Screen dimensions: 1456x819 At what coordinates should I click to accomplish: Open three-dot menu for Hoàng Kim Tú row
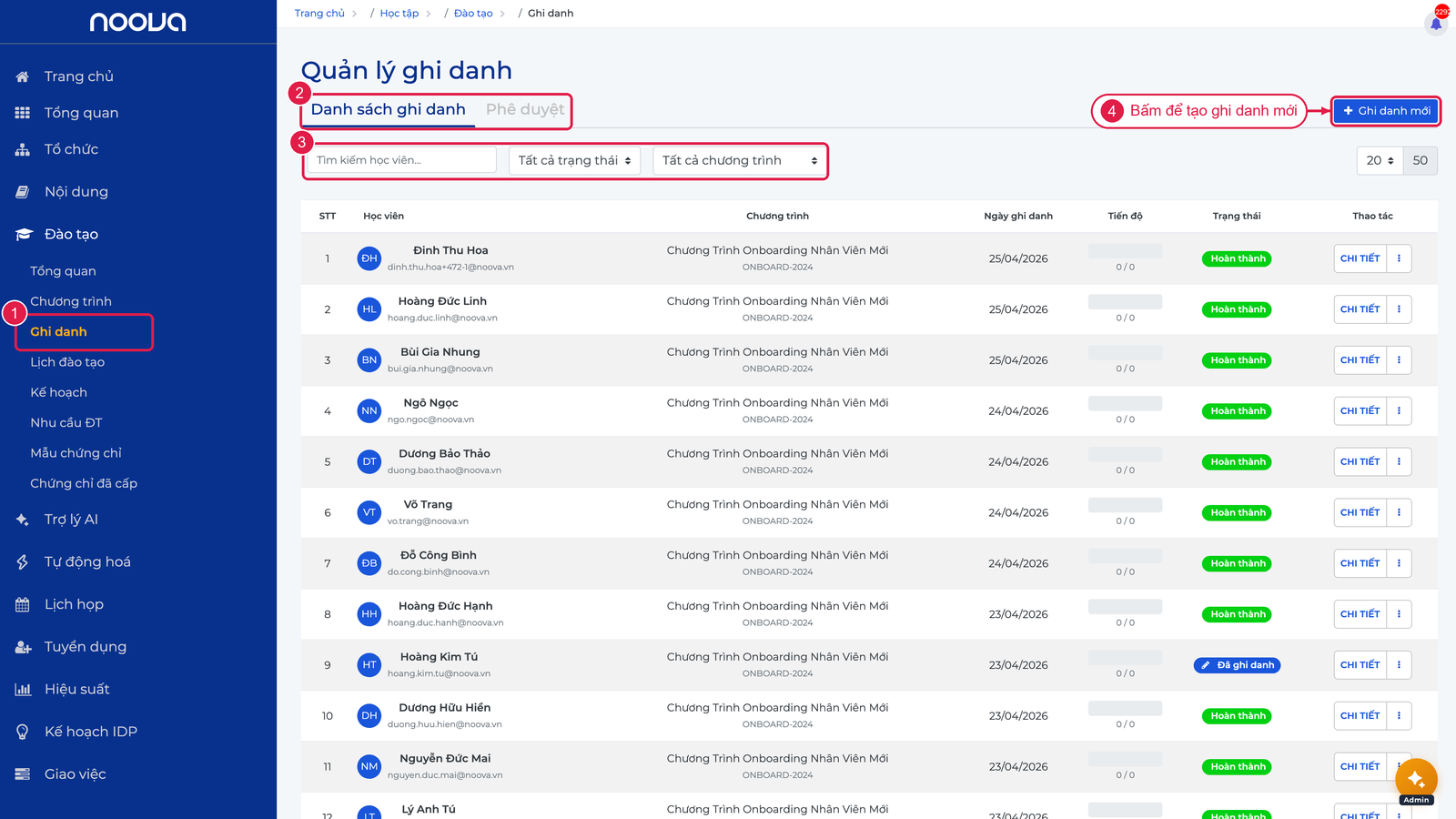pyautogui.click(x=1399, y=665)
